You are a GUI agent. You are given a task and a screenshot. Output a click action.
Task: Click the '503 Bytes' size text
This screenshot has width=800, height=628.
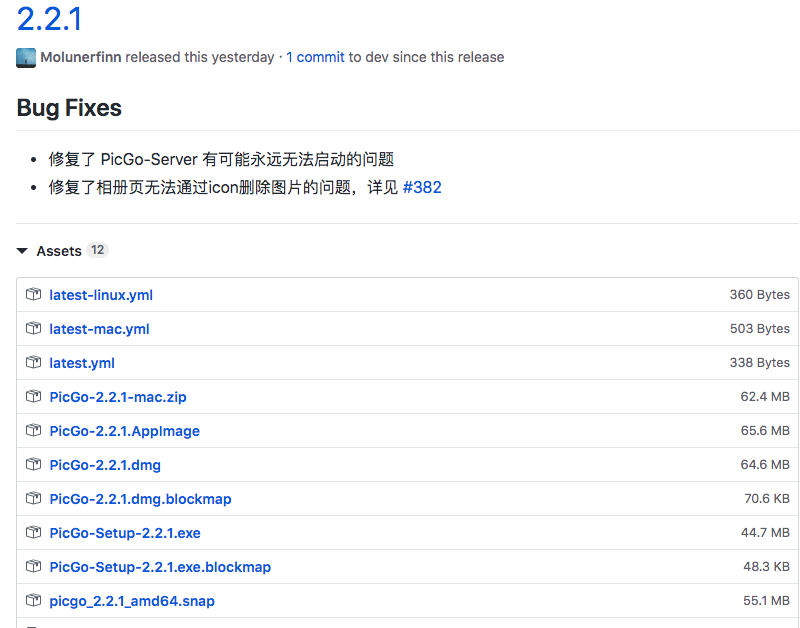pyautogui.click(x=760, y=329)
